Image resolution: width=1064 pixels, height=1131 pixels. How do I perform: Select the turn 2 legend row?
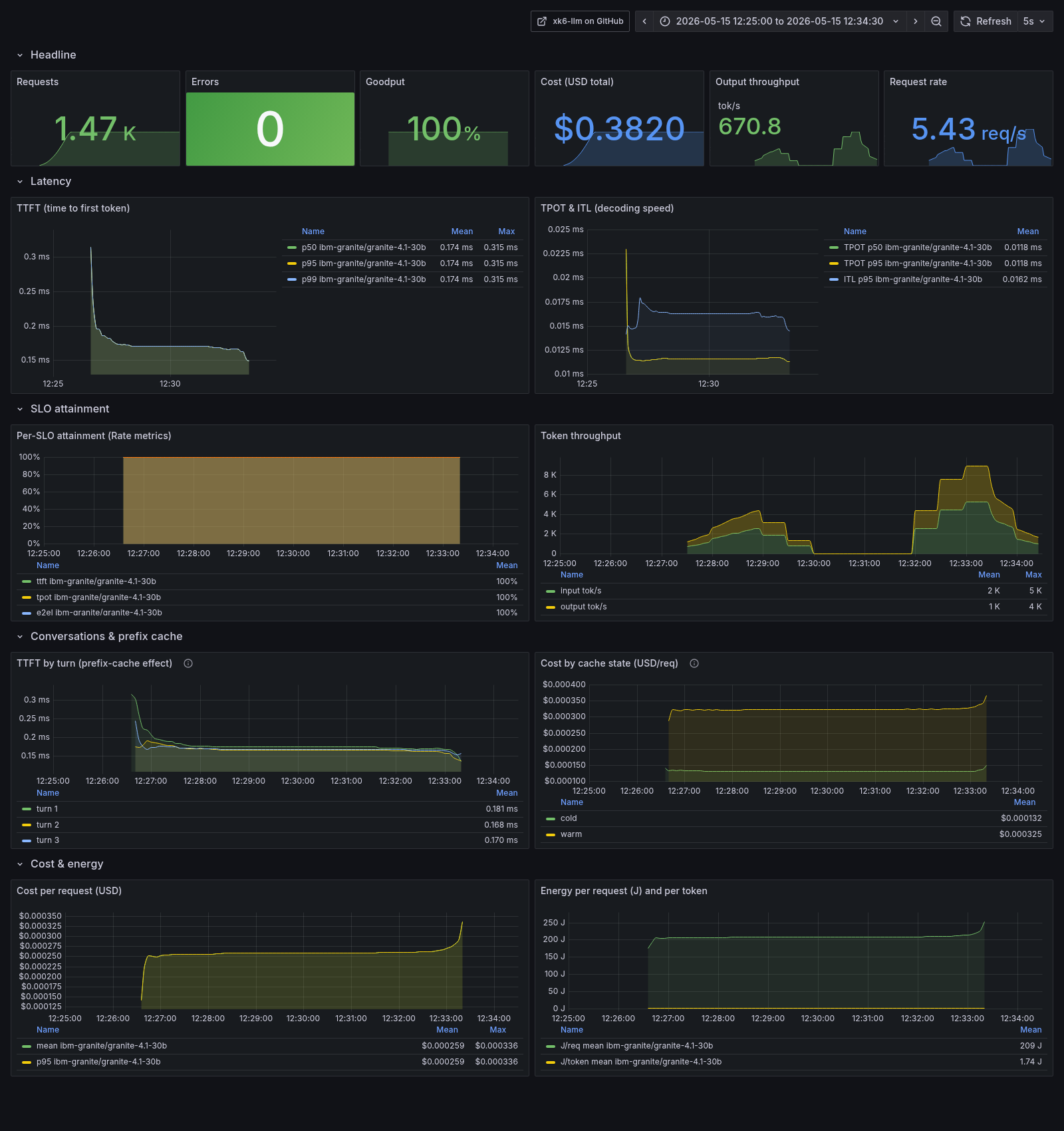coord(270,825)
